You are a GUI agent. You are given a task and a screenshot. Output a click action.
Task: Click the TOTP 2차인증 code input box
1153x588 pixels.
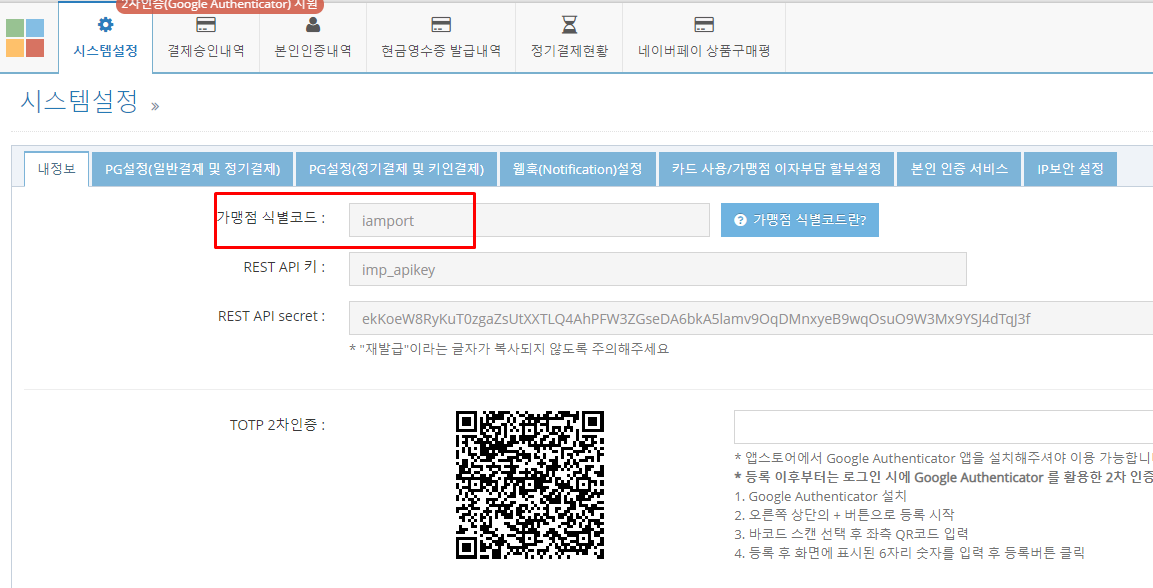(x=943, y=427)
